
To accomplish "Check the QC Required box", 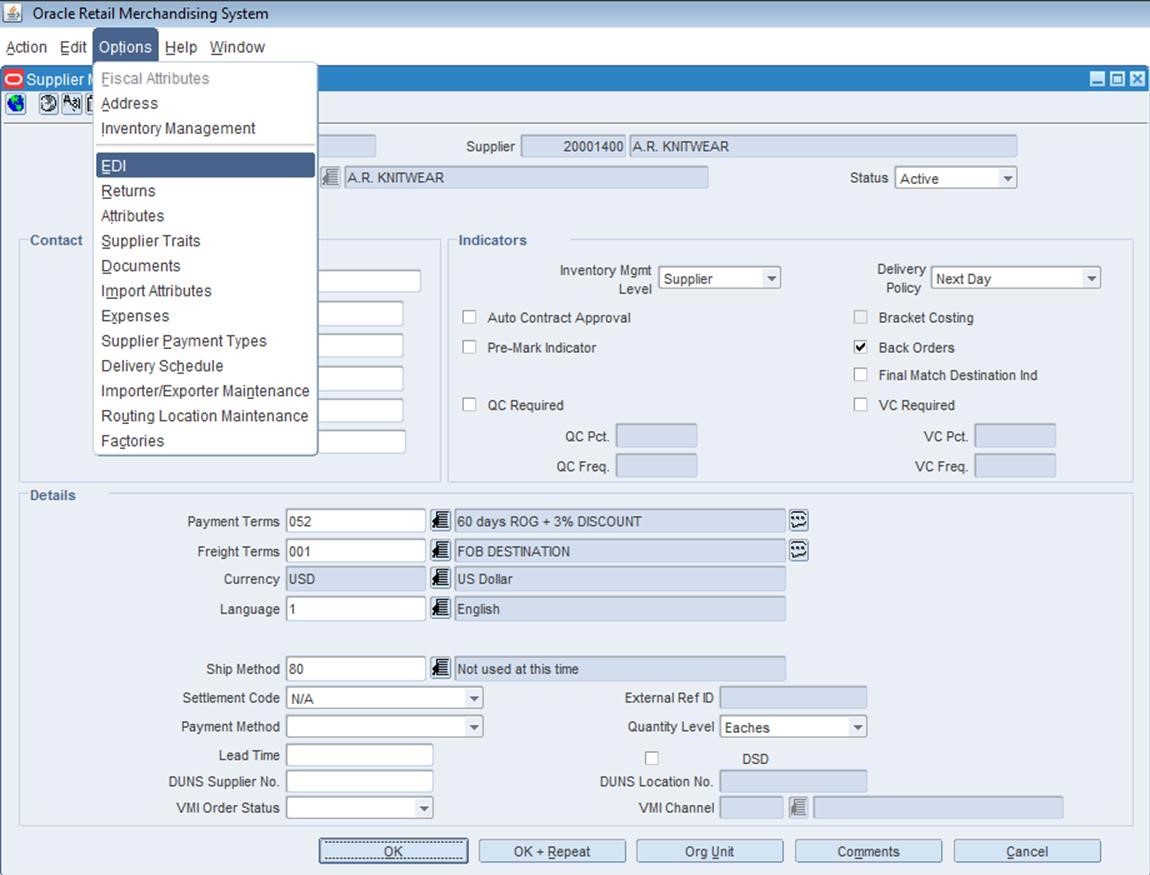I will 469,404.
